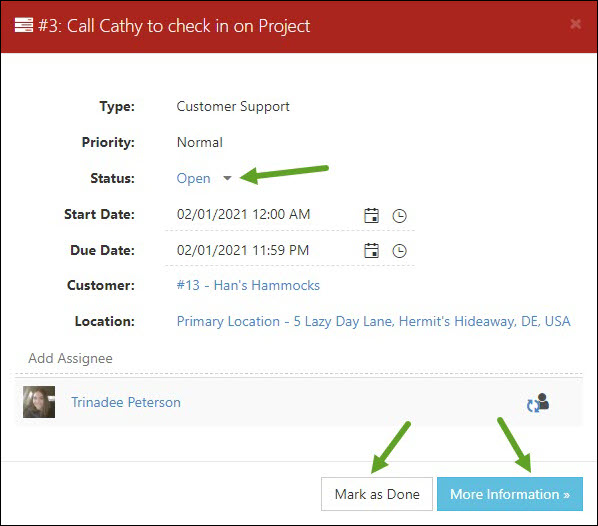Close the task dialog with the X
This screenshot has width=598, height=526.
coord(575,24)
